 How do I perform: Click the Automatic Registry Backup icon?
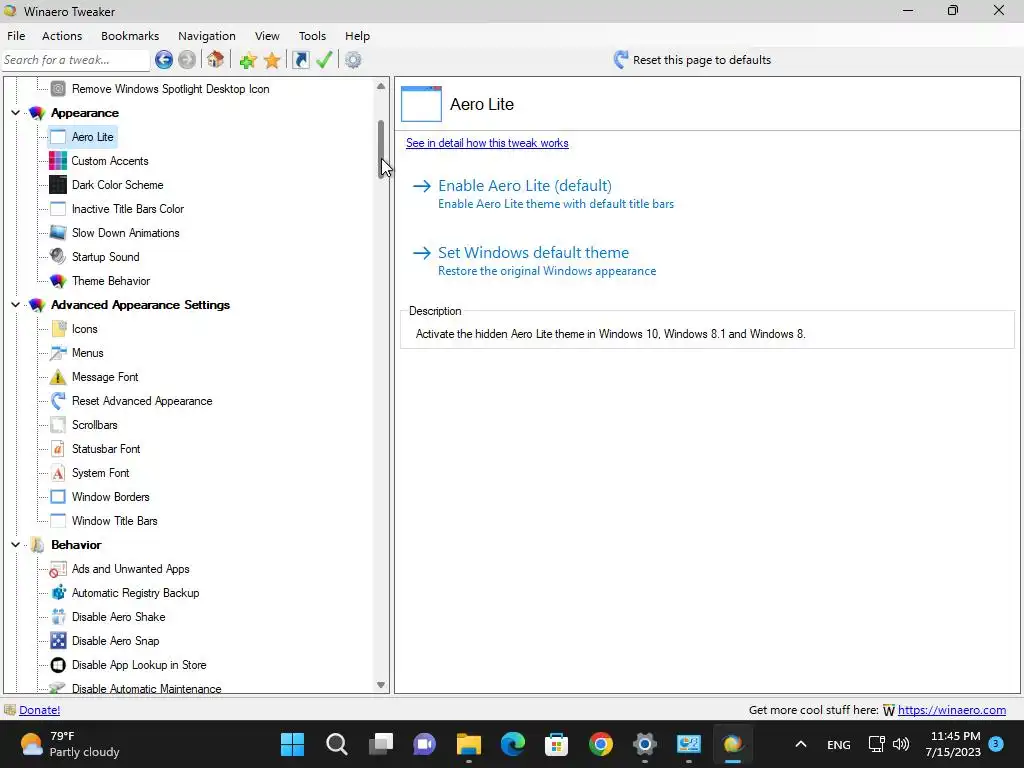click(x=58, y=593)
